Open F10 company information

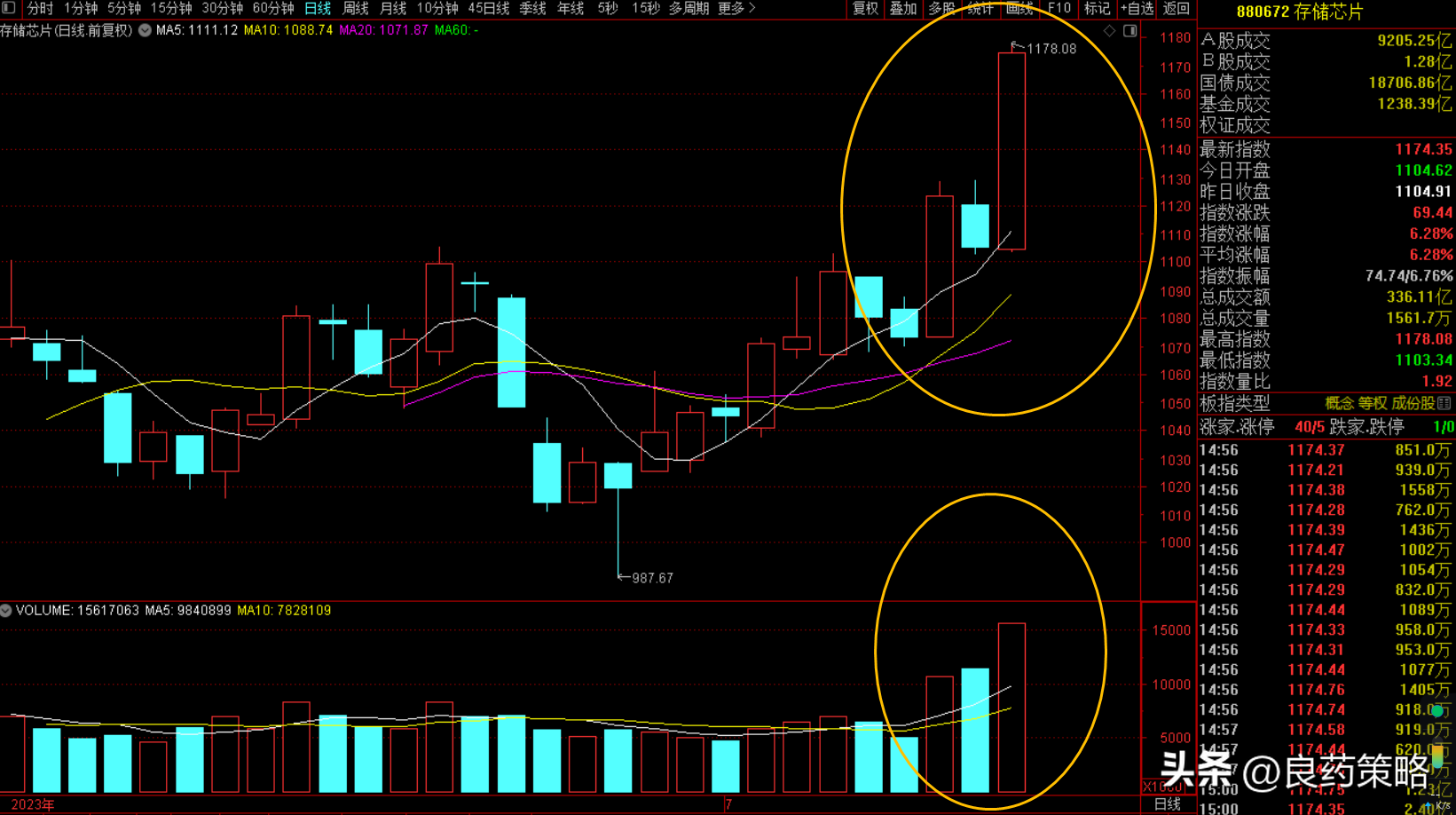click(x=1059, y=9)
